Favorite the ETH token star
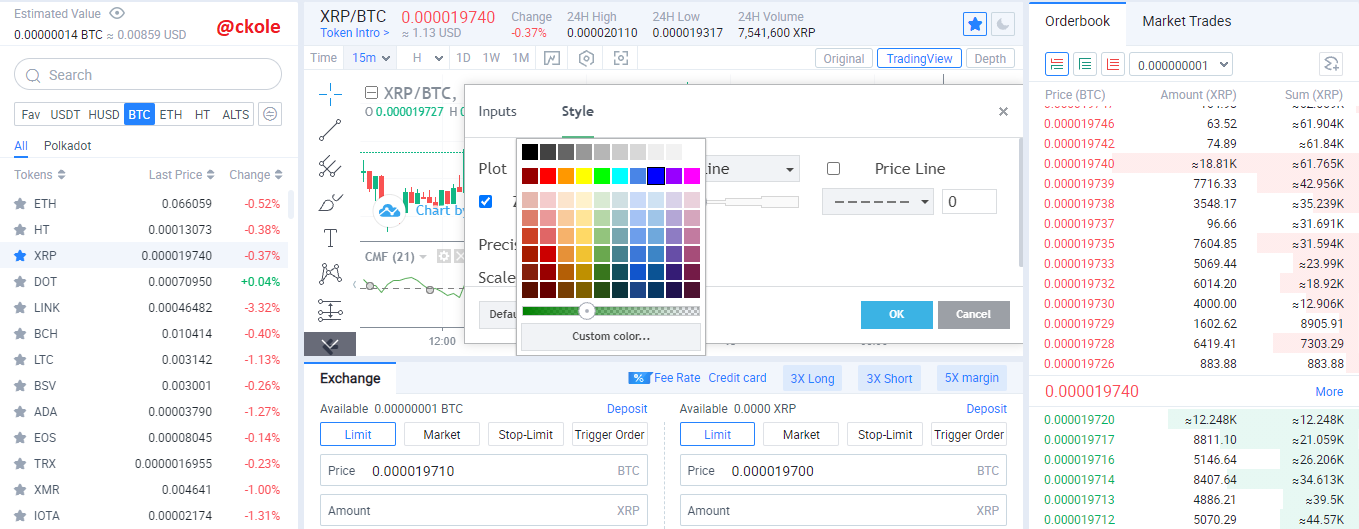The height and width of the screenshot is (529, 1359). (20, 203)
